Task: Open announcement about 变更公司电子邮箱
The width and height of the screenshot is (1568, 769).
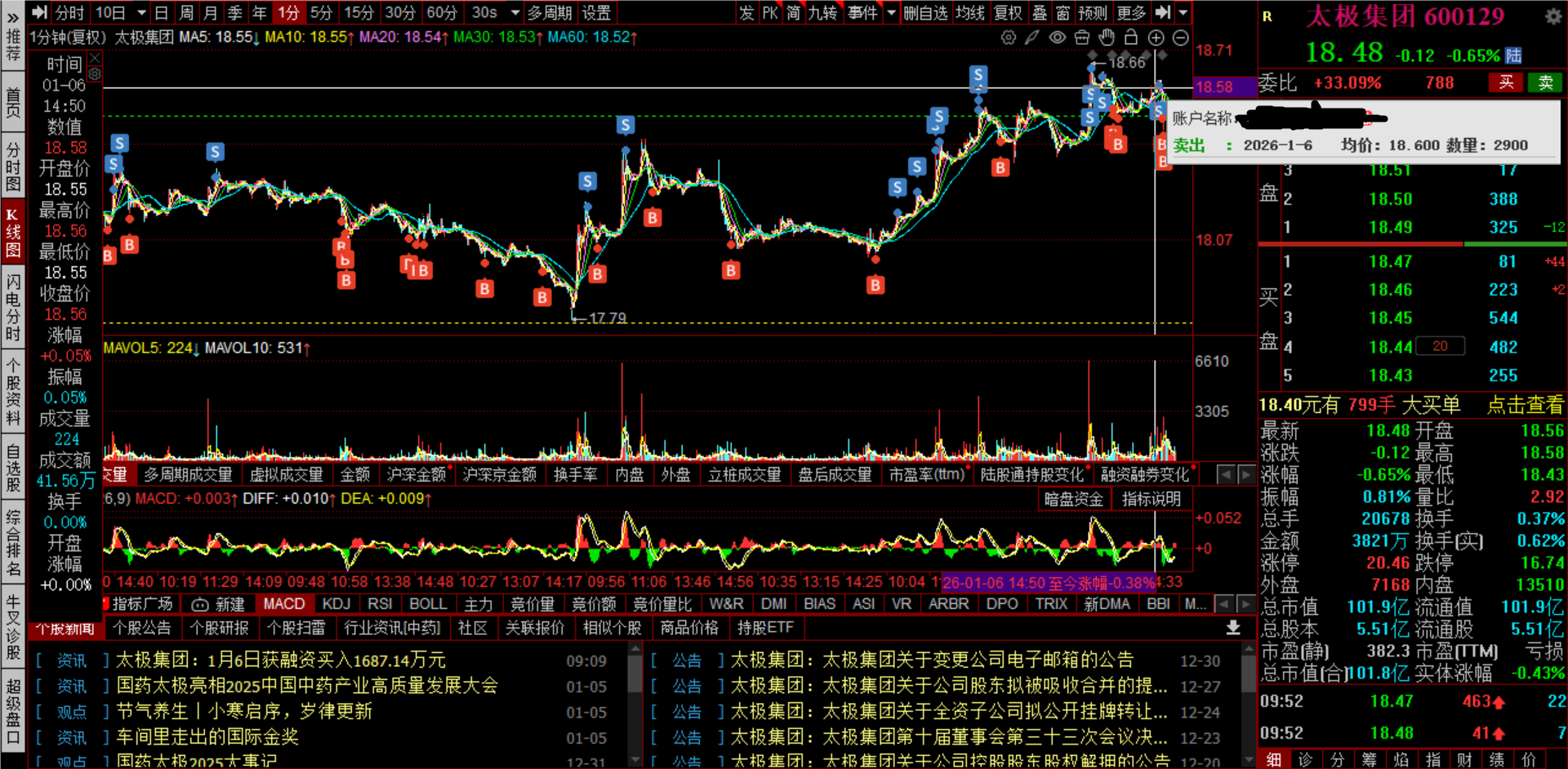Action: 932,660
